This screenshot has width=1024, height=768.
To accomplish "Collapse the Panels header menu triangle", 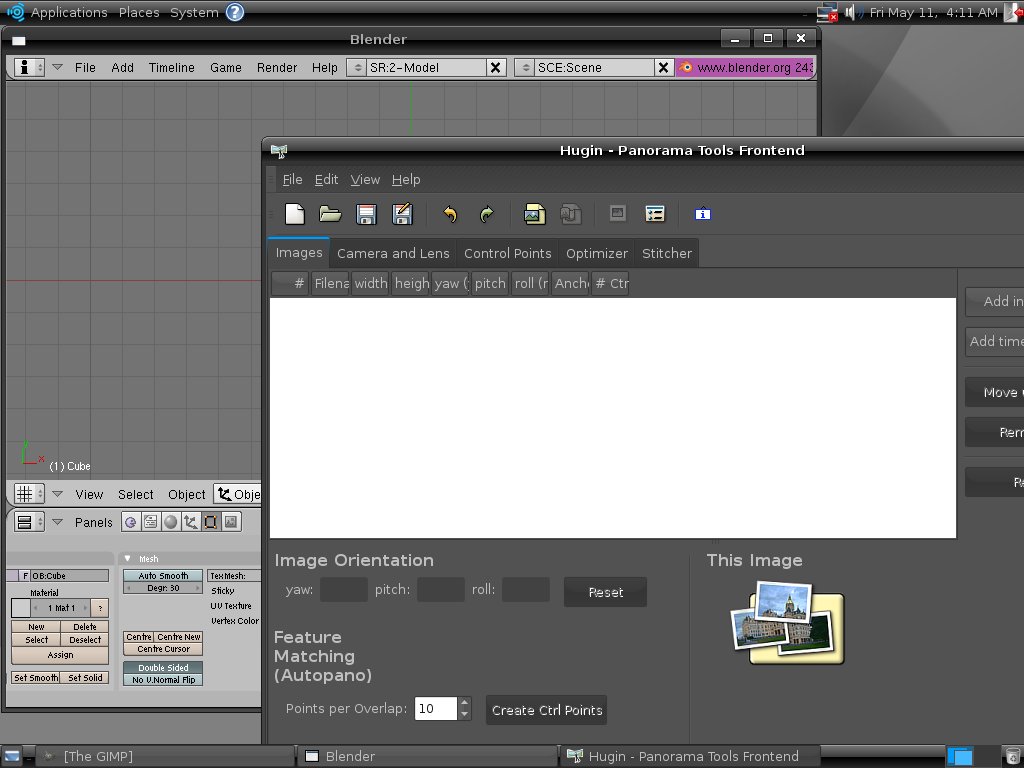I will point(57,522).
